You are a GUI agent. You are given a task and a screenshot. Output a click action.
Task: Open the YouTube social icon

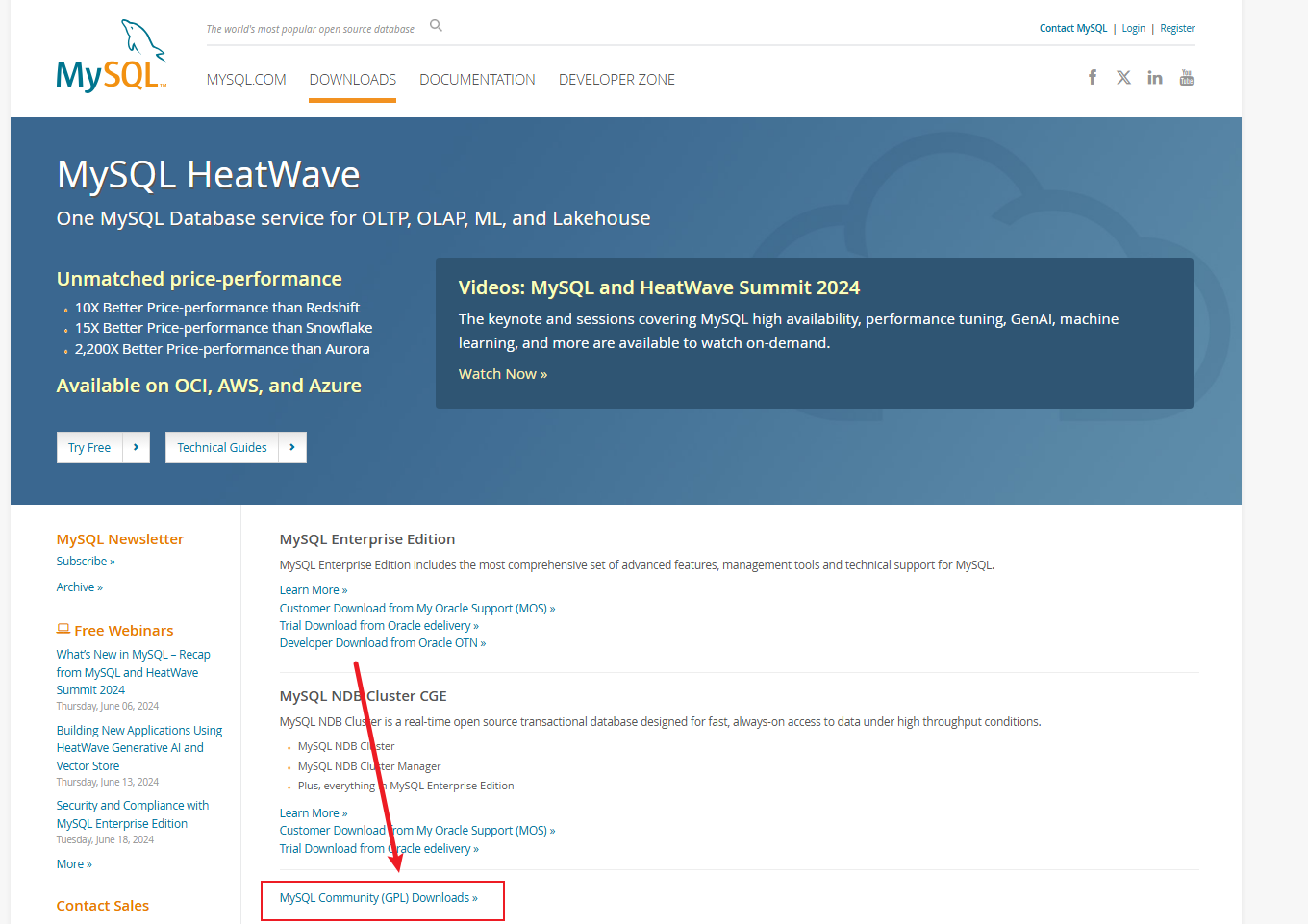coord(1187,78)
